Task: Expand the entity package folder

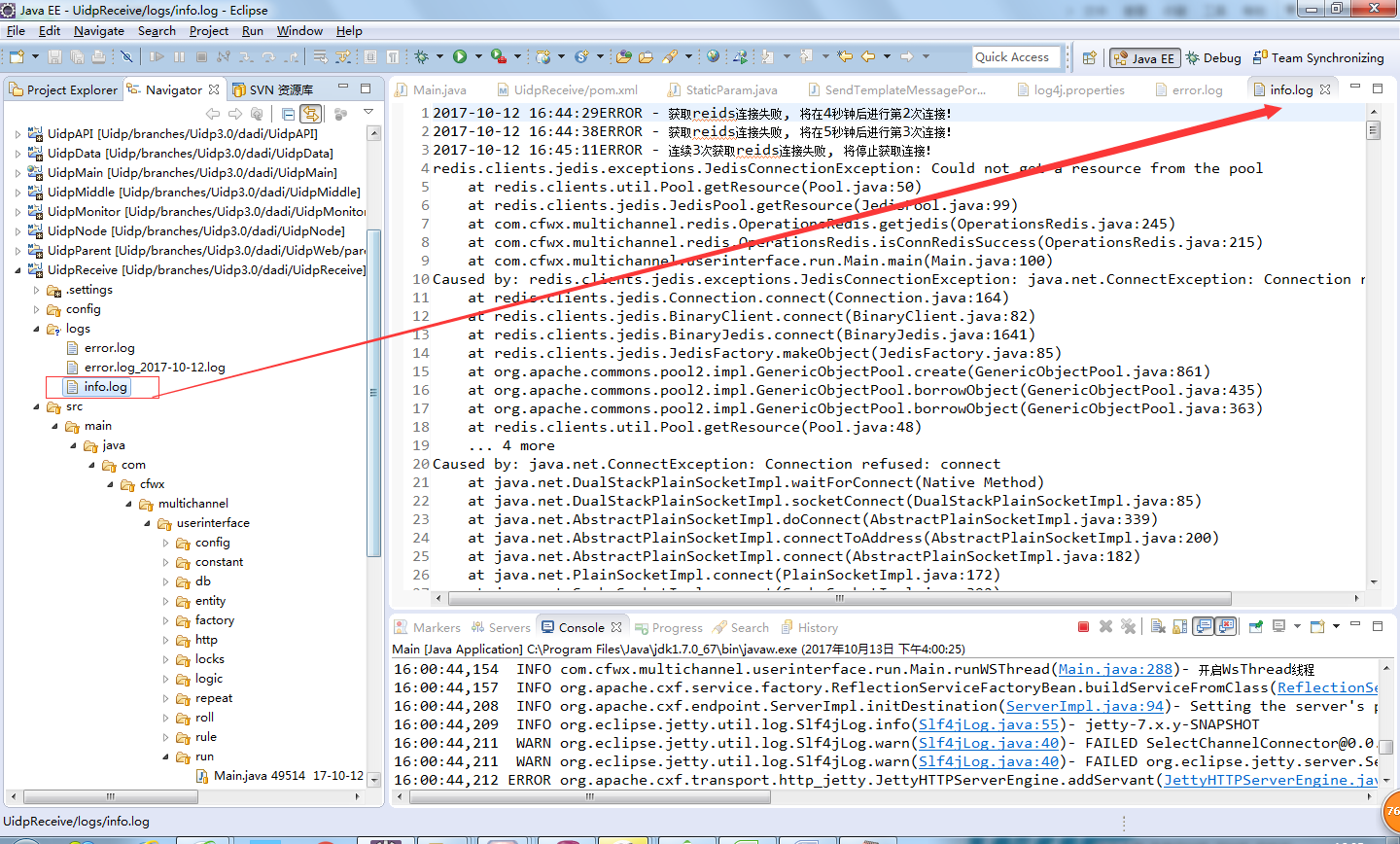Action: 165,601
